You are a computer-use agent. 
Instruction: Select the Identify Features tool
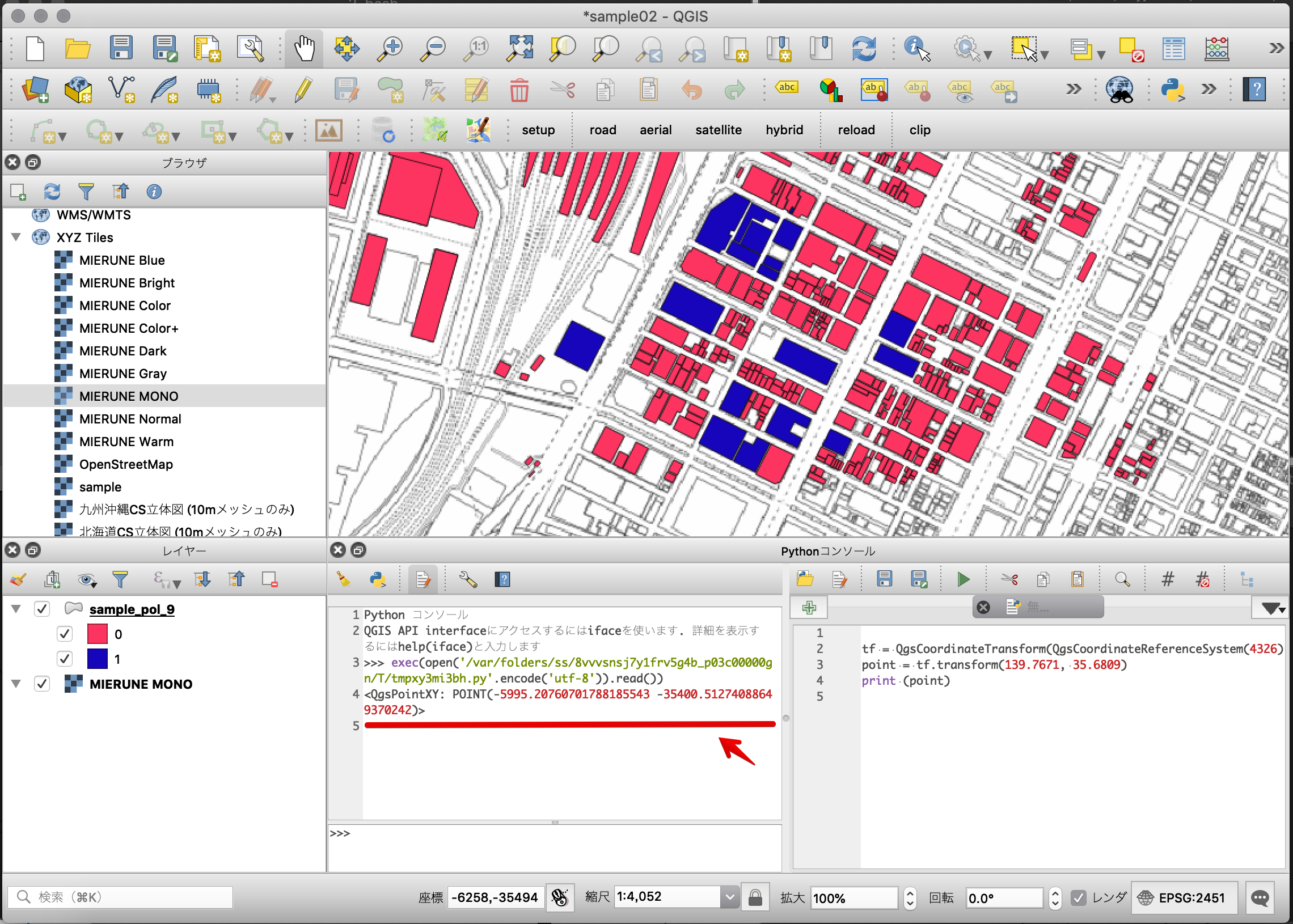tap(918, 48)
